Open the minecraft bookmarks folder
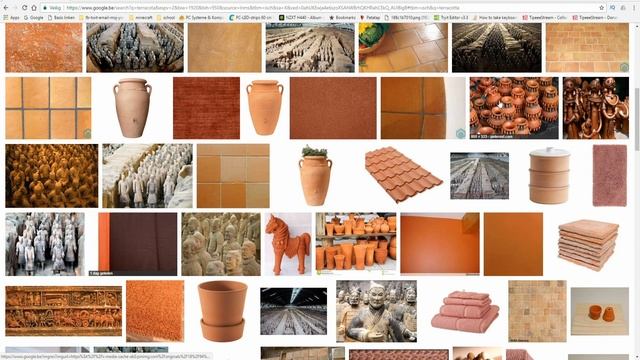 141,18
